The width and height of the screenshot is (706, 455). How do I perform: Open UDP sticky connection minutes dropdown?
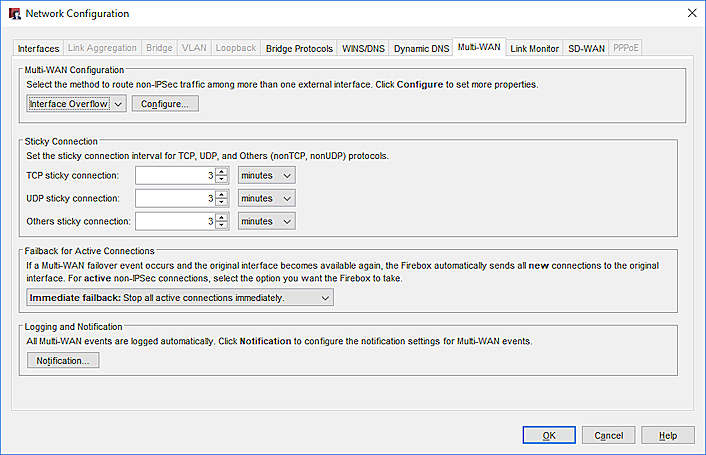(267, 198)
